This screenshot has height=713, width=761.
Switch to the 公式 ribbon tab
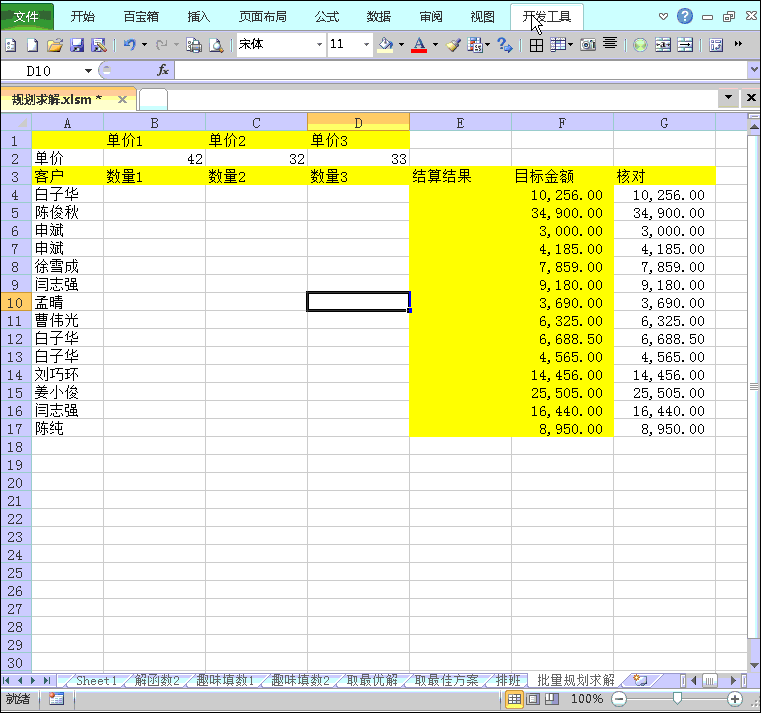coord(326,17)
